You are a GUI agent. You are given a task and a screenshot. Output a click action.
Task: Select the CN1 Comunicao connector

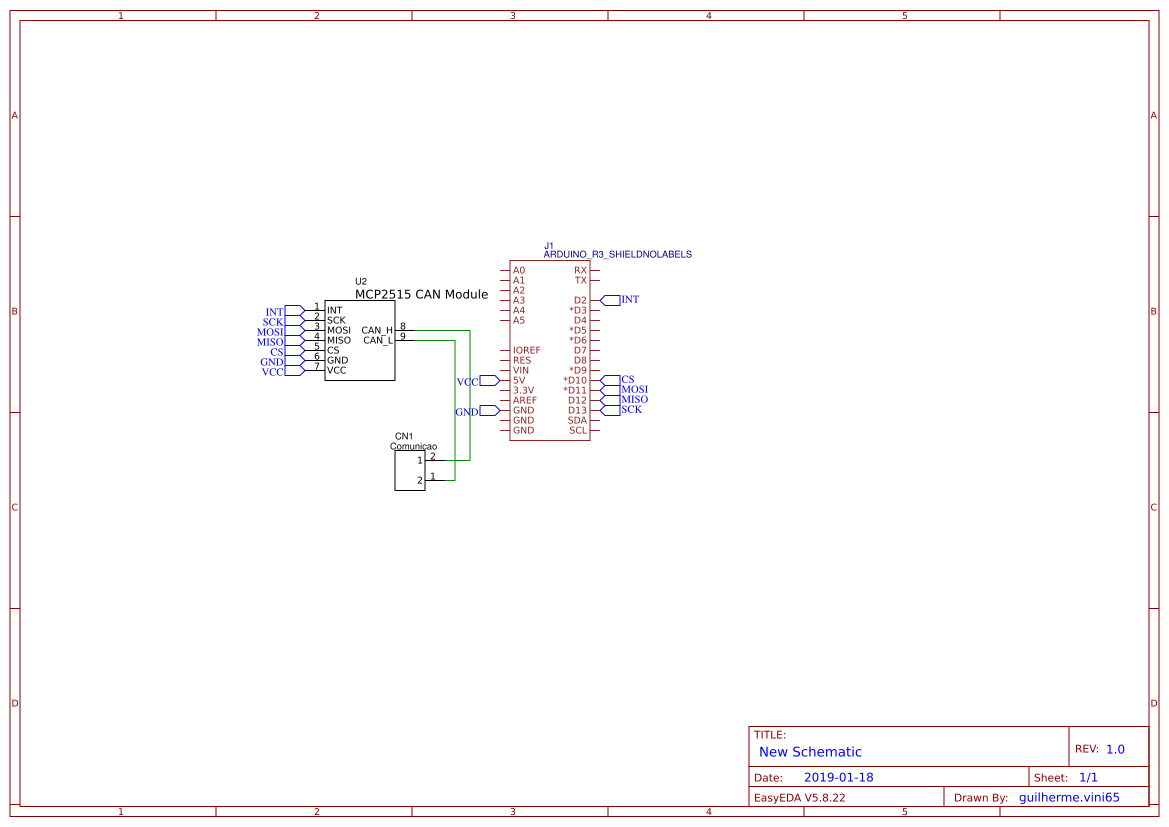pyautogui.click(x=409, y=470)
